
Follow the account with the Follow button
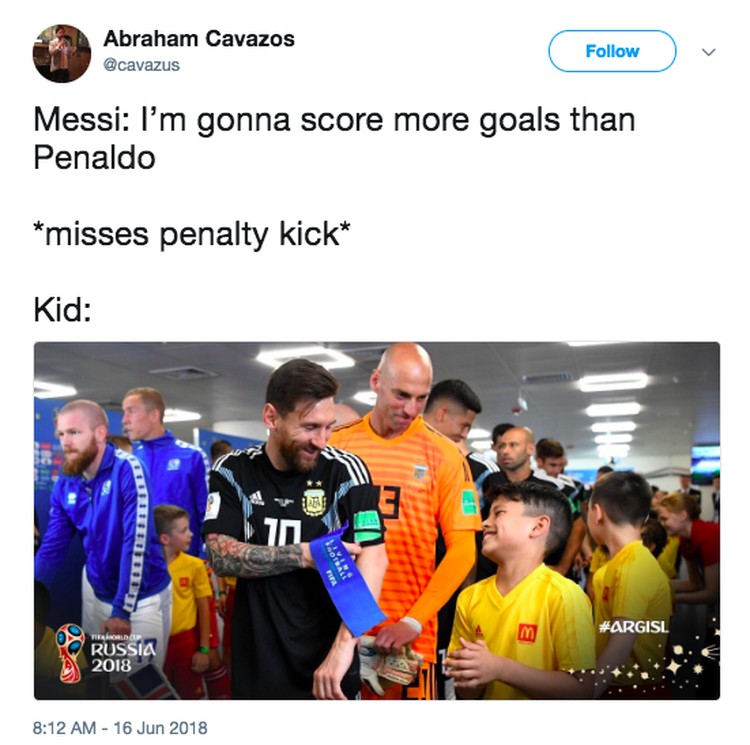tap(612, 51)
